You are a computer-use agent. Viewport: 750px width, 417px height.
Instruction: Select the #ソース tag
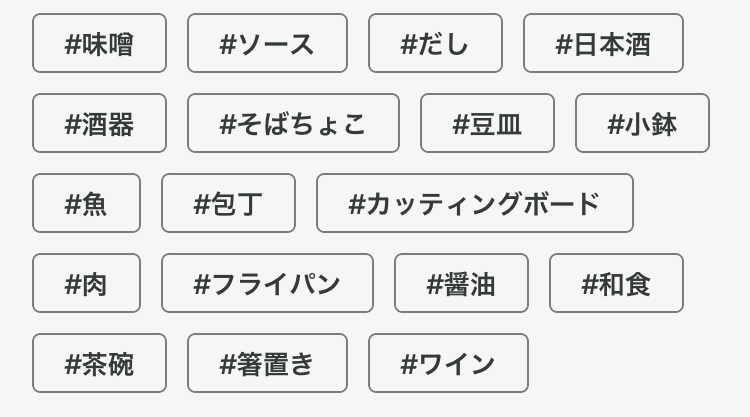point(267,44)
